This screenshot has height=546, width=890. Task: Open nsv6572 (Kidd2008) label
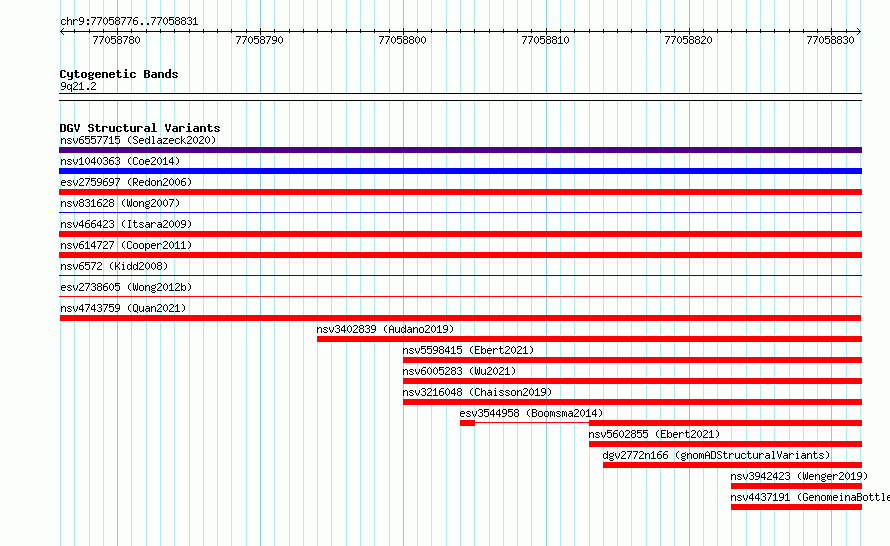114,266
